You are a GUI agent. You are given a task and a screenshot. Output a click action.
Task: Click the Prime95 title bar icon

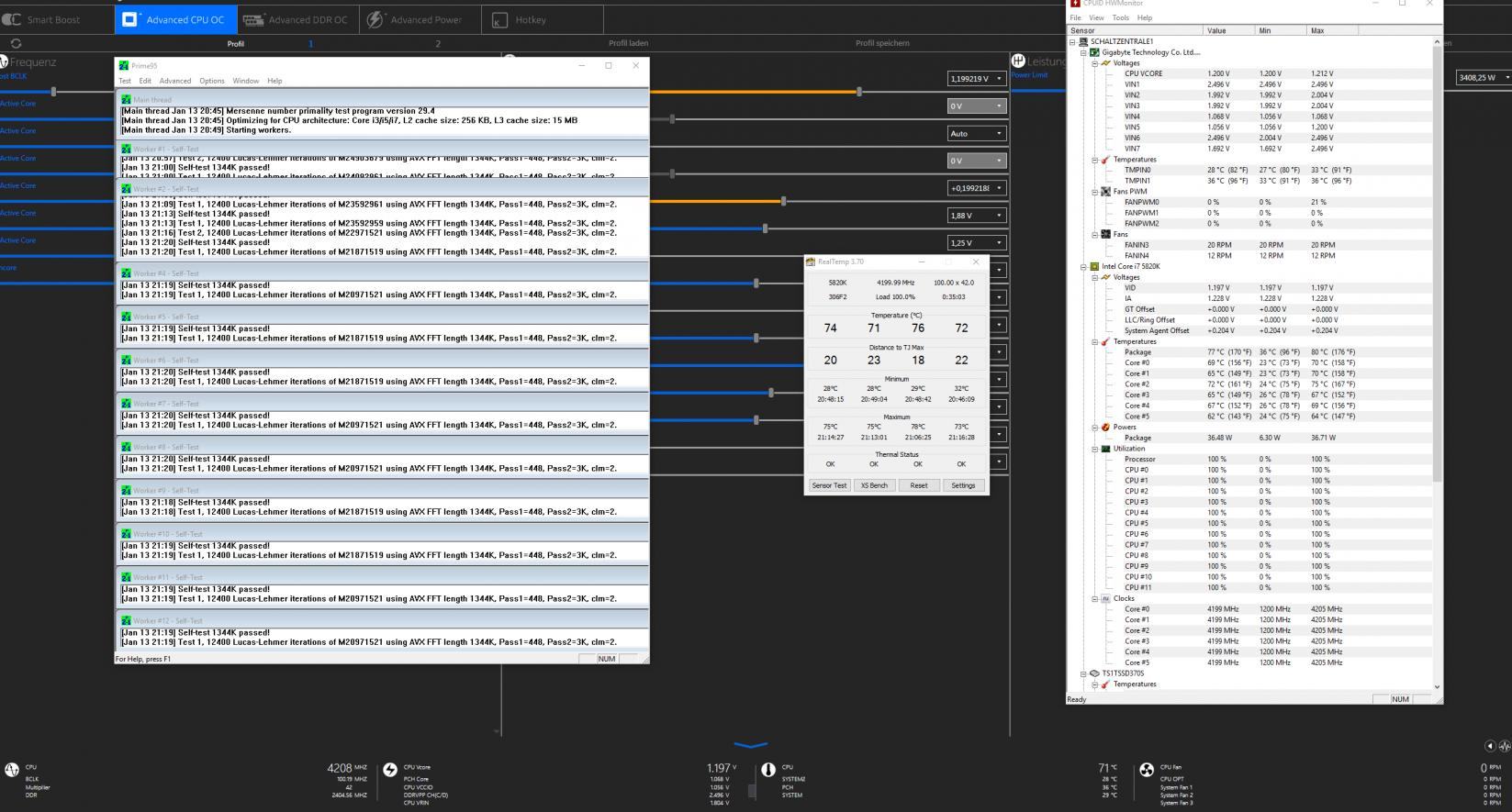[124, 66]
